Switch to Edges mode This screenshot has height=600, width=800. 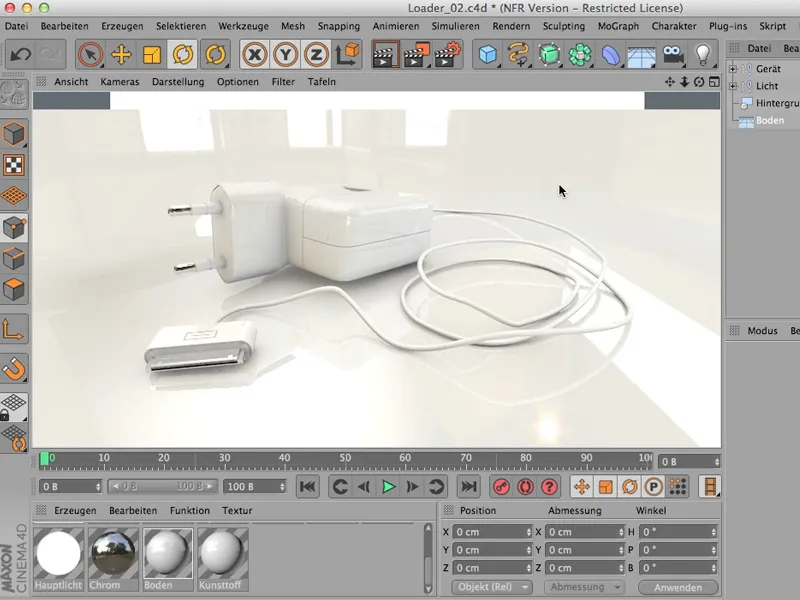click(14, 258)
